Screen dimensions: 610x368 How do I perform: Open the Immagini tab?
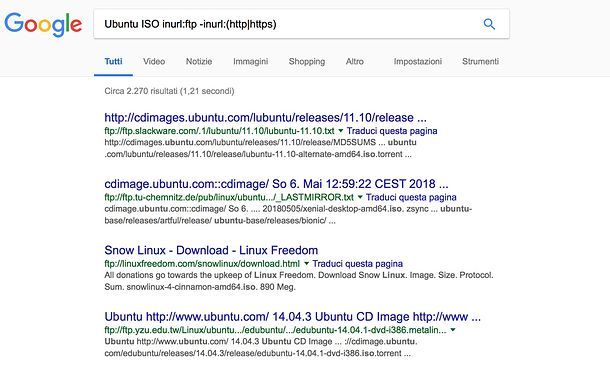tap(251, 61)
